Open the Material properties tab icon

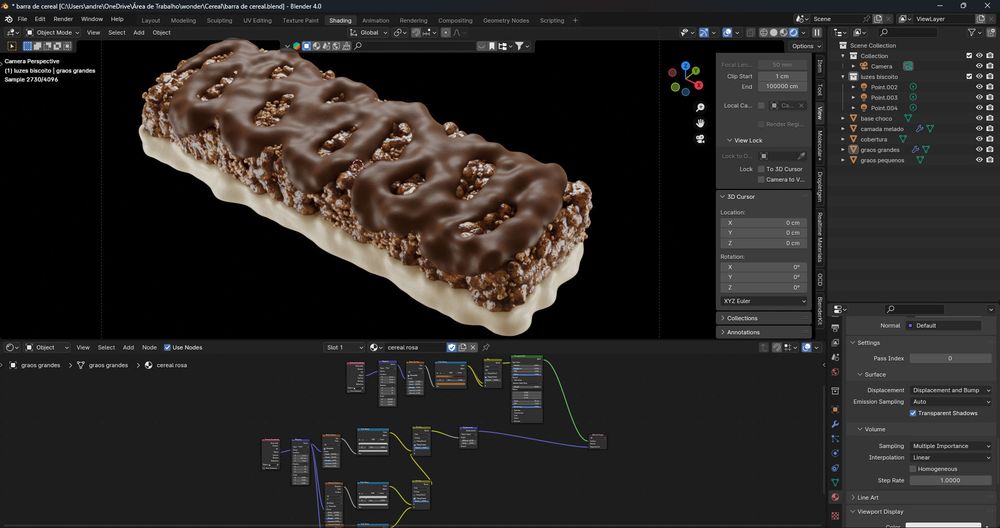[835, 497]
